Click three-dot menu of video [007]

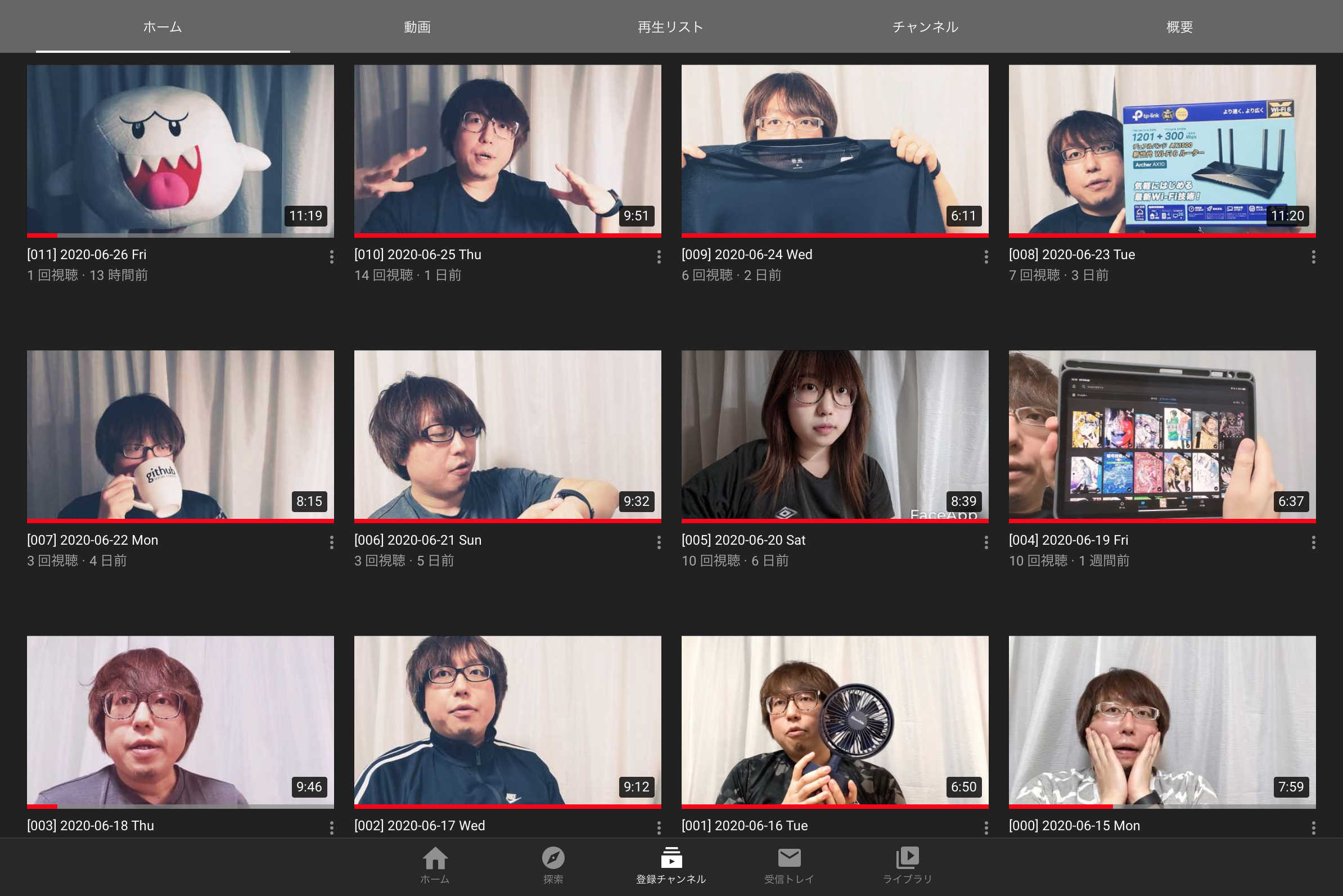click(332, 543)
